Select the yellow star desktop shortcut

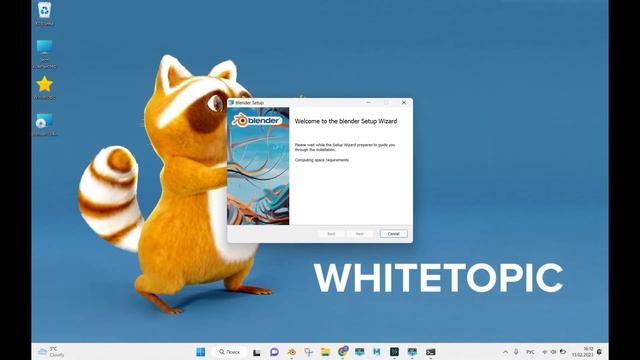pos(44,88)
